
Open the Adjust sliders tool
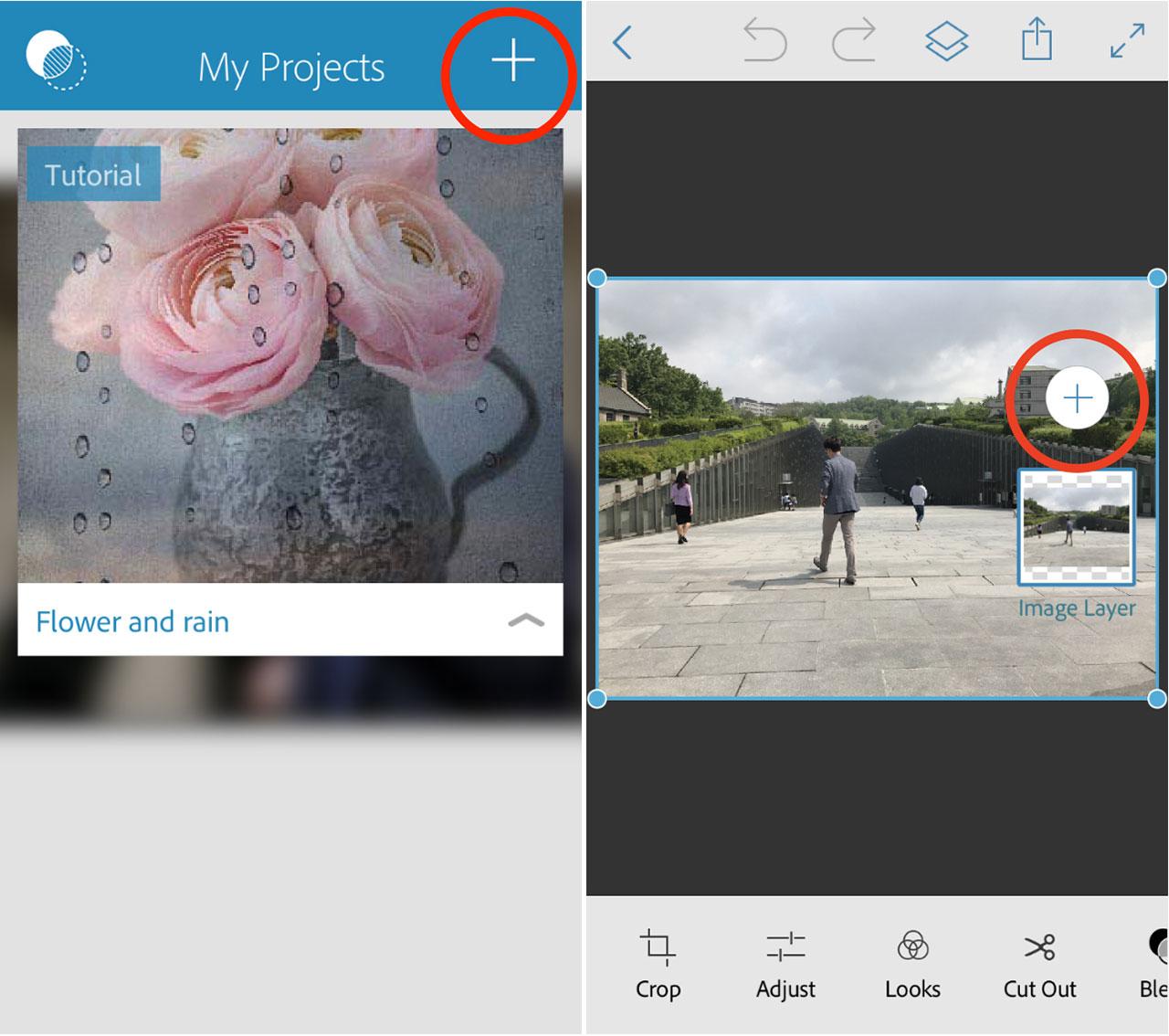click(x=785, y=963)
